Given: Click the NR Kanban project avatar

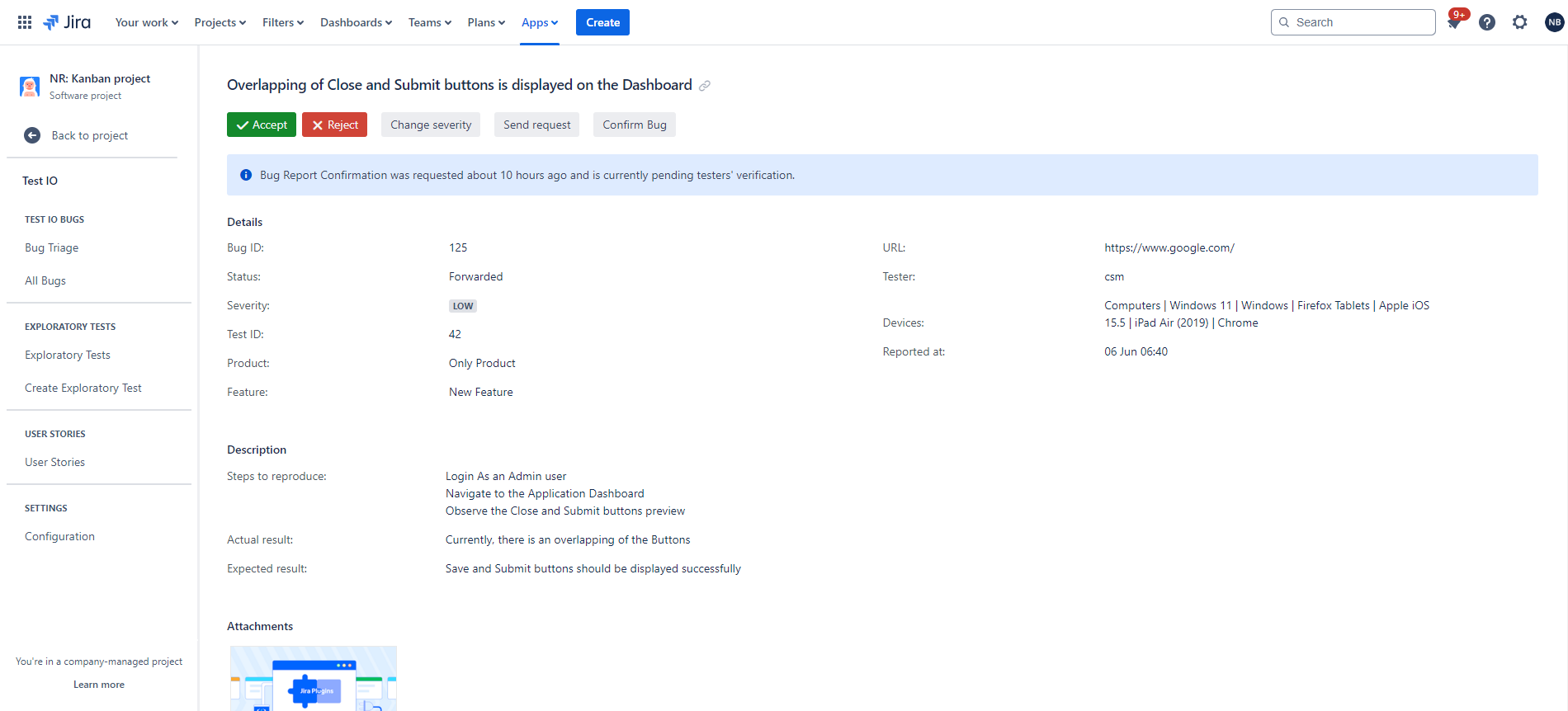Looking at the screenshot, I should 30,87.
